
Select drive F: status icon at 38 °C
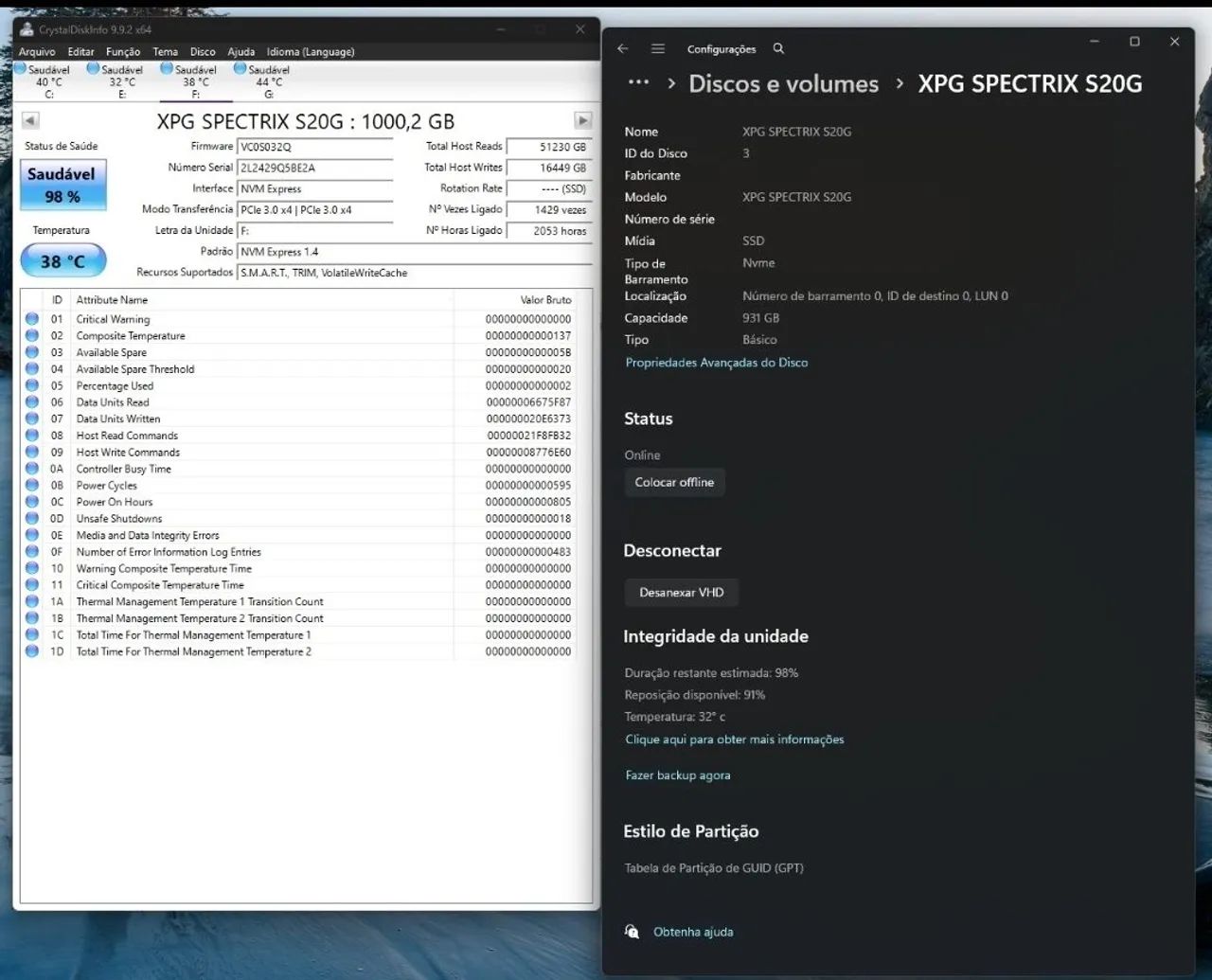(x=167, y=68)
